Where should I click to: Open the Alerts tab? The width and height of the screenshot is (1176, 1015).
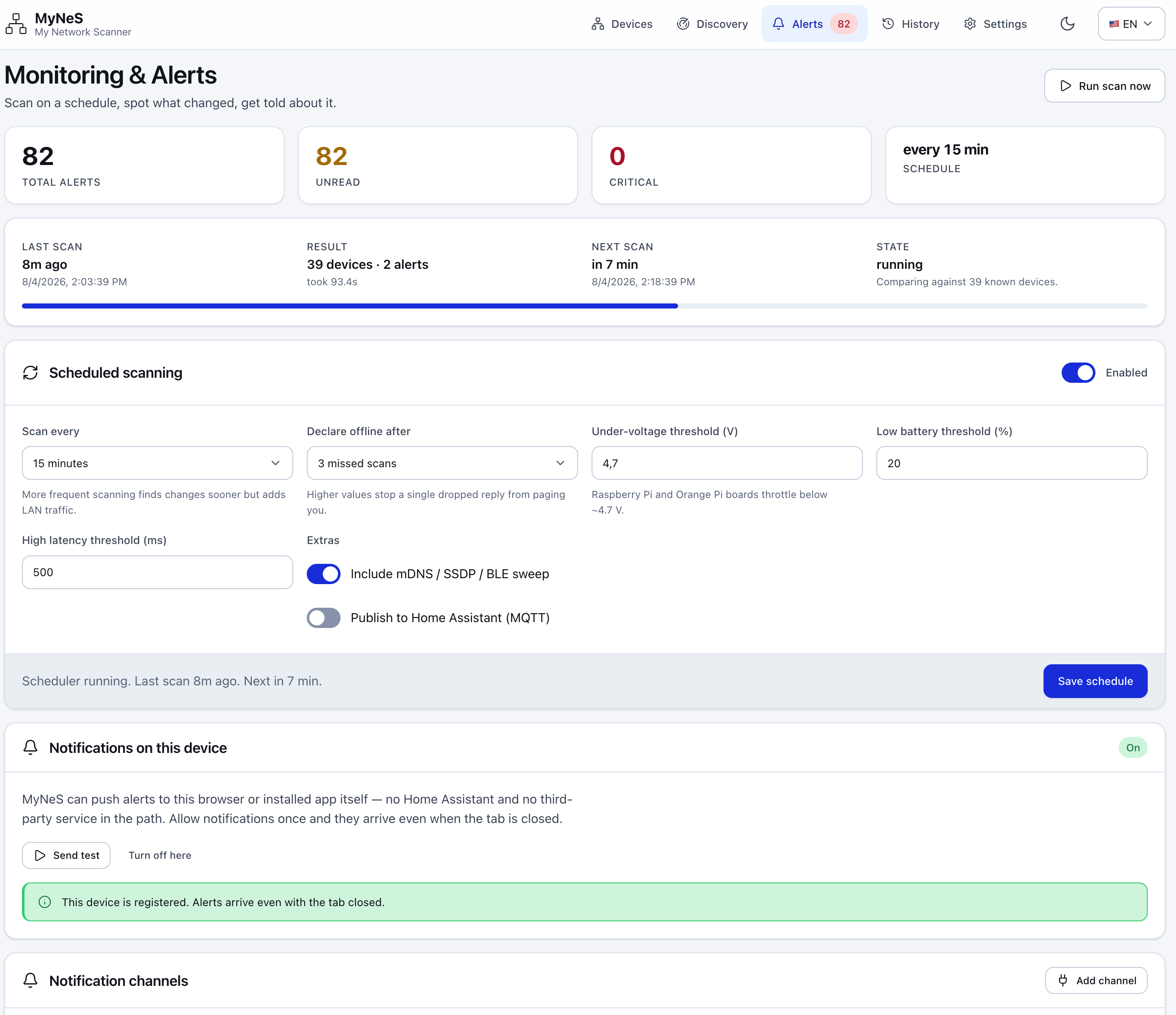[x=814, y=24]
